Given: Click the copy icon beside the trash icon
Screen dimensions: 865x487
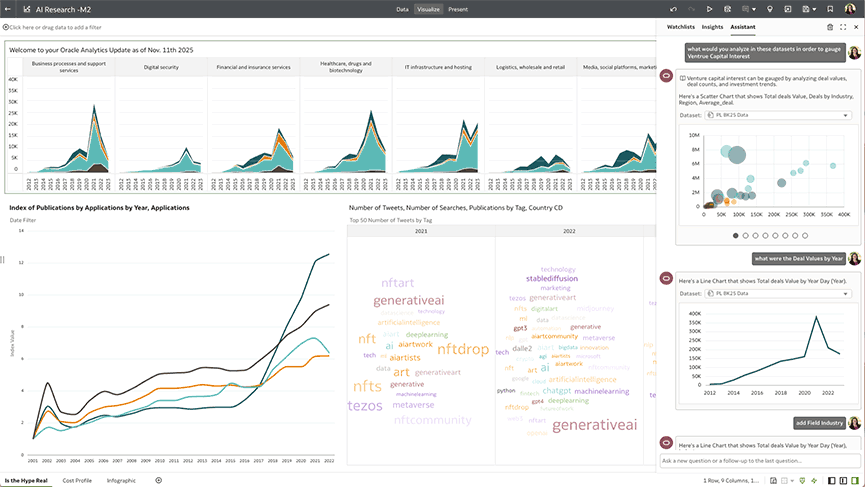Looking at the screenshot, I should [x=843, y=27].
